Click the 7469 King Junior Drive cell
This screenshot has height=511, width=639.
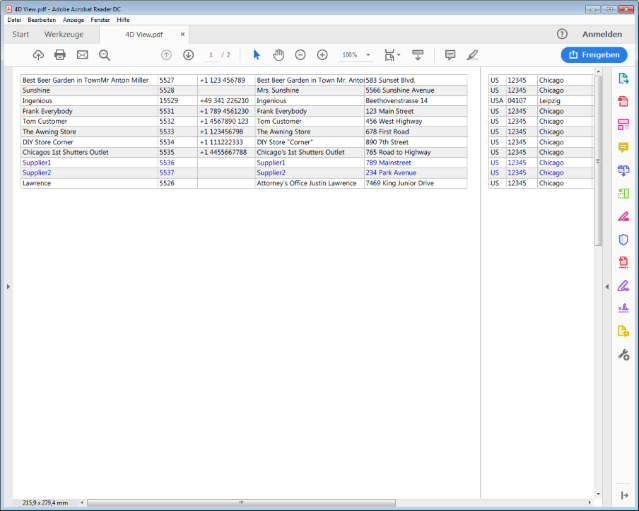pos(416,183)
